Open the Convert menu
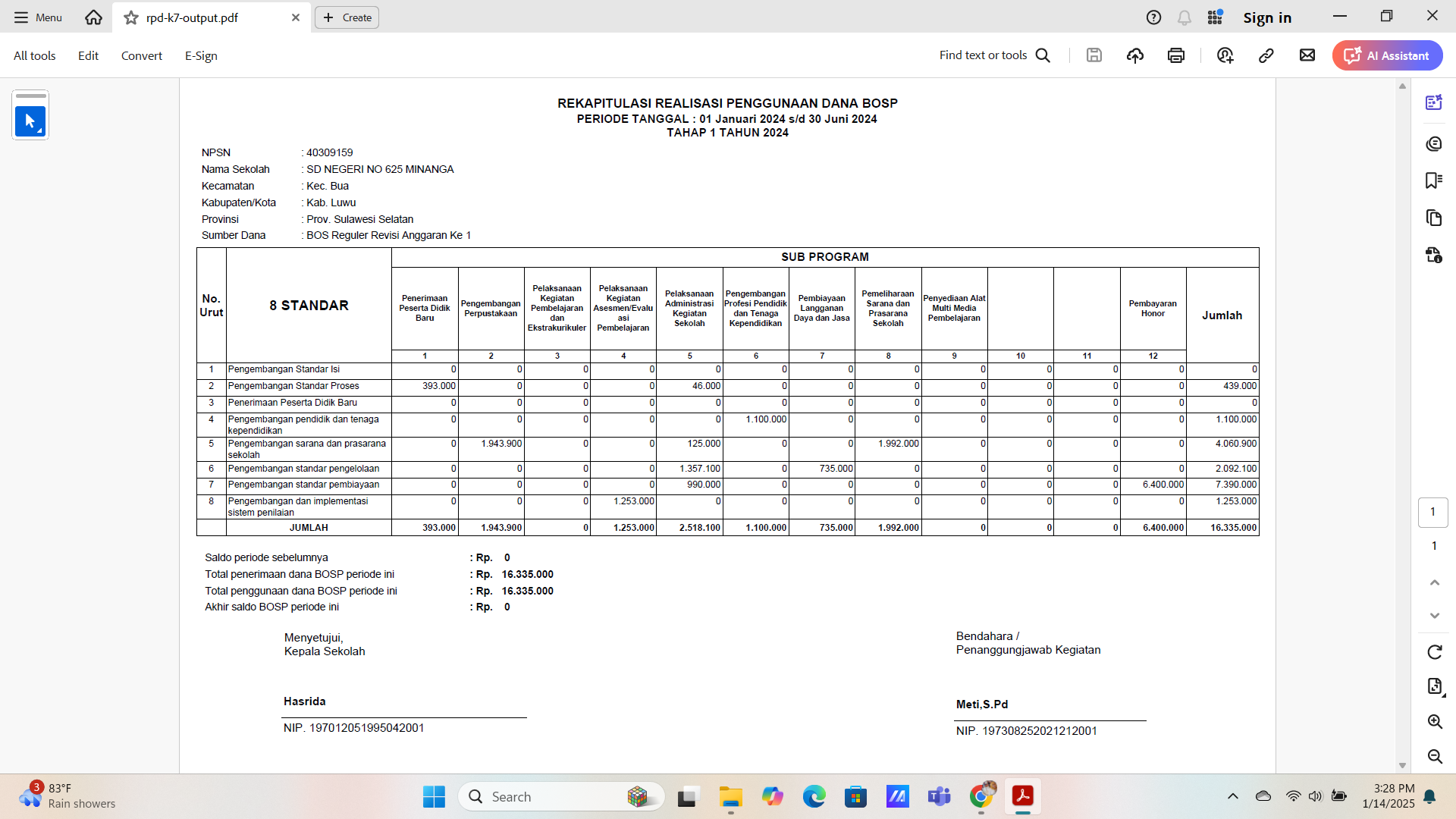 pyautogui.click(x=142, y=55)
